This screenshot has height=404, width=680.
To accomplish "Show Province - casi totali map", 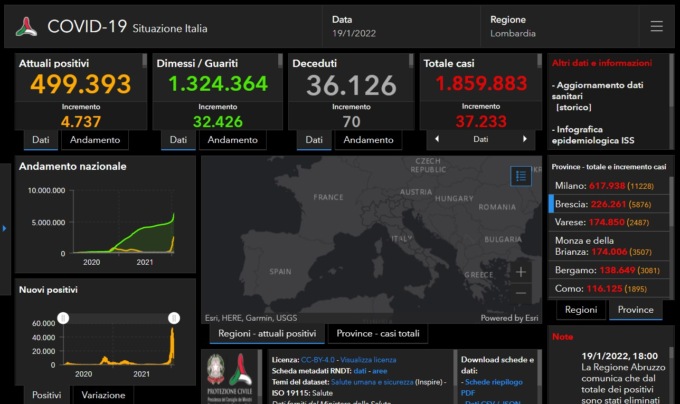I will (378, 333).
